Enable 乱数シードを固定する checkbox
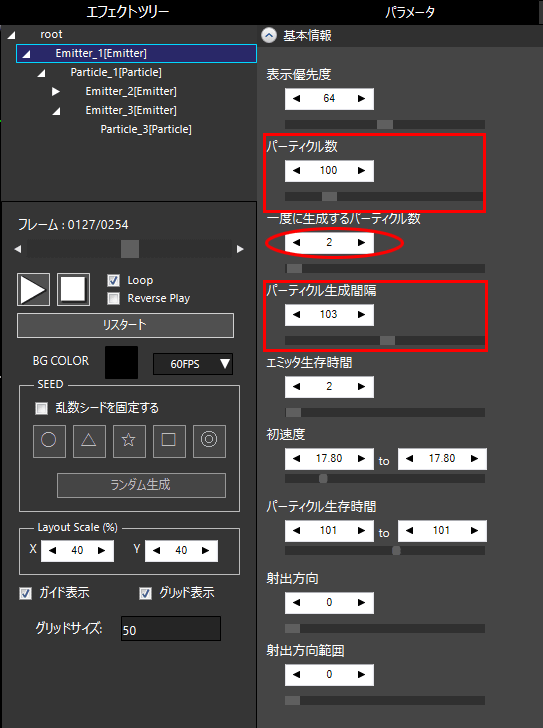The width and height of the screenshot is (543, 728). (x=42, y=409)
